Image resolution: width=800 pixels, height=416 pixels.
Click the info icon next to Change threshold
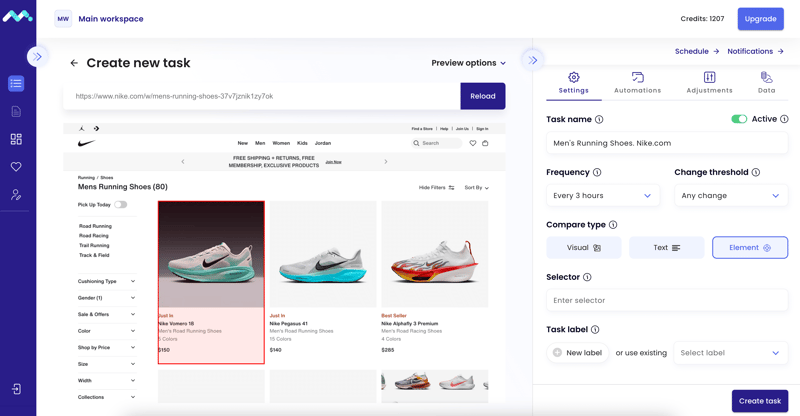756,172
